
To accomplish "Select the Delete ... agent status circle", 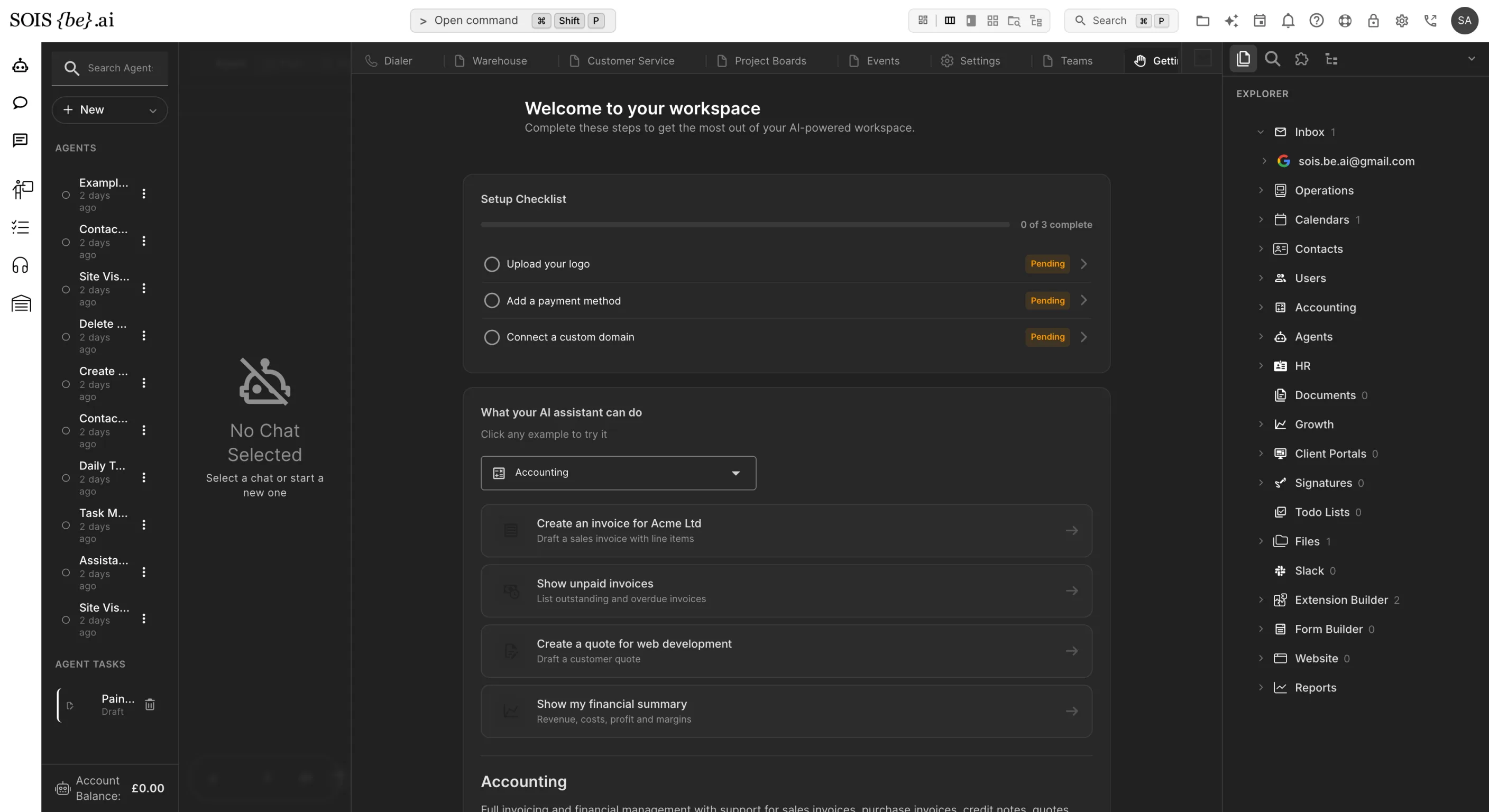I will point(66,337).
